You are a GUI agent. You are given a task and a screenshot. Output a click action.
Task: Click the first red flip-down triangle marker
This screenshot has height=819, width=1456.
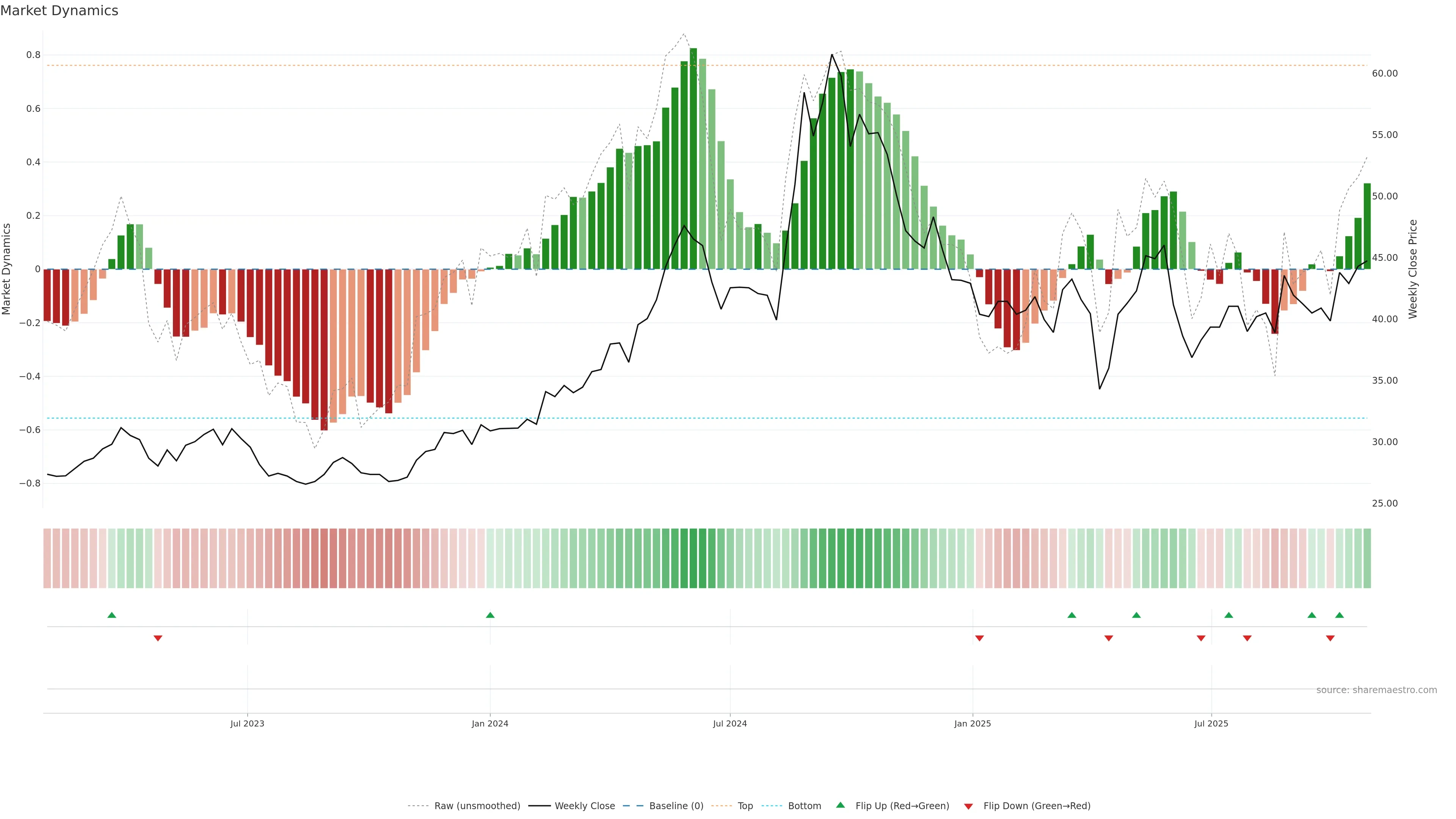158,638
